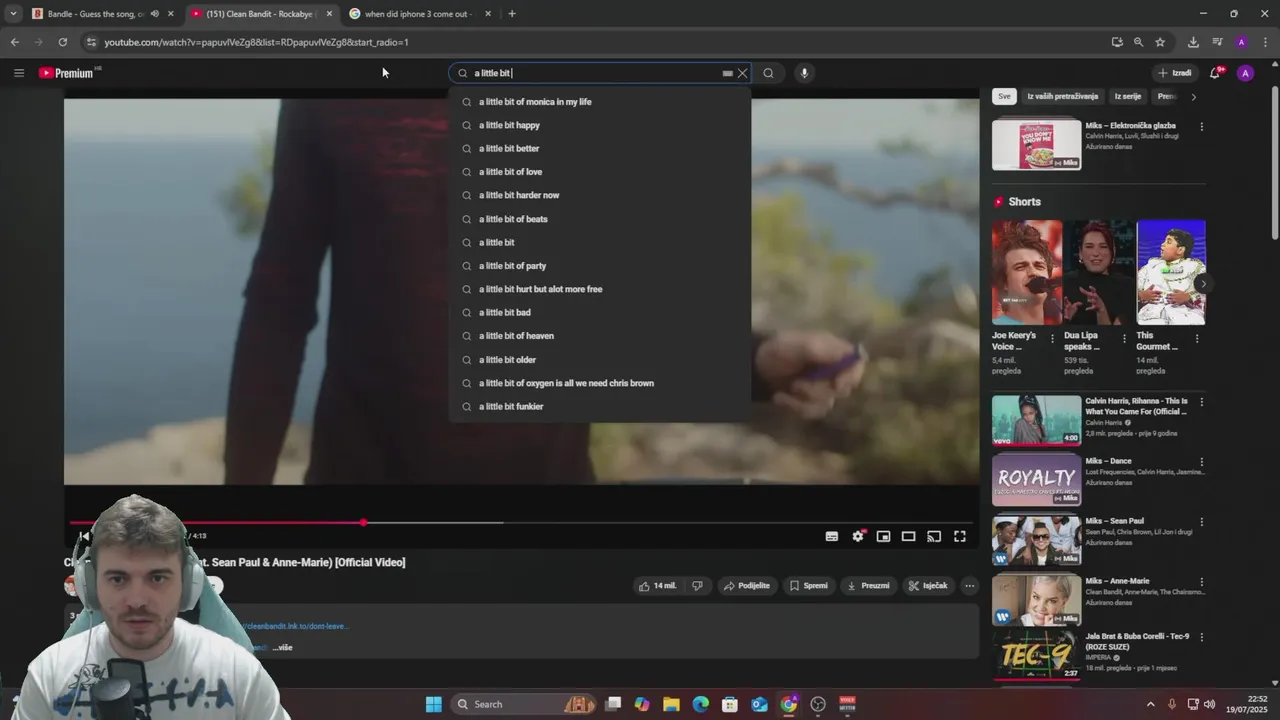
Task: Open Joe Keery's Voice short thumbnail
Action: click(1027, 272)
